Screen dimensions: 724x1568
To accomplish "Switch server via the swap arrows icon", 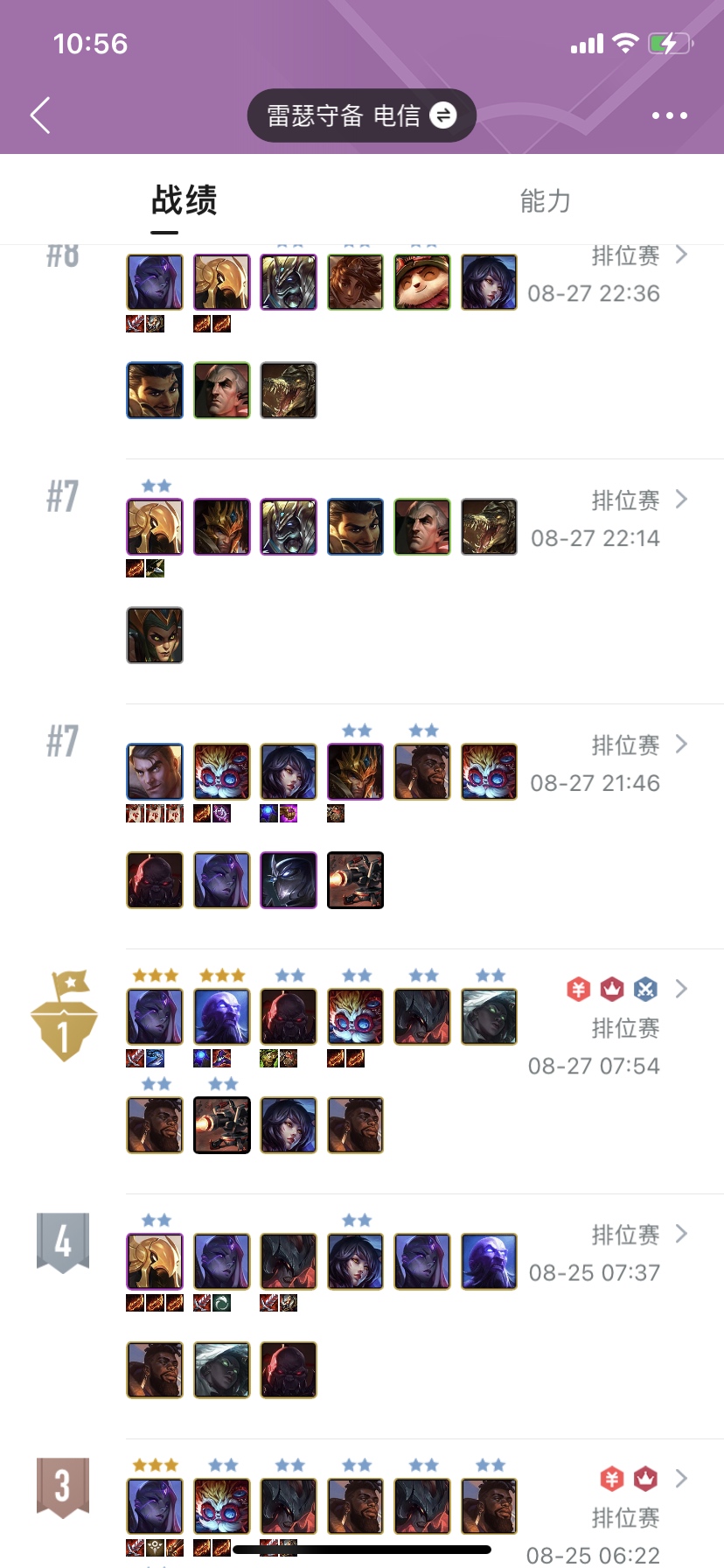I will [444, 115].
